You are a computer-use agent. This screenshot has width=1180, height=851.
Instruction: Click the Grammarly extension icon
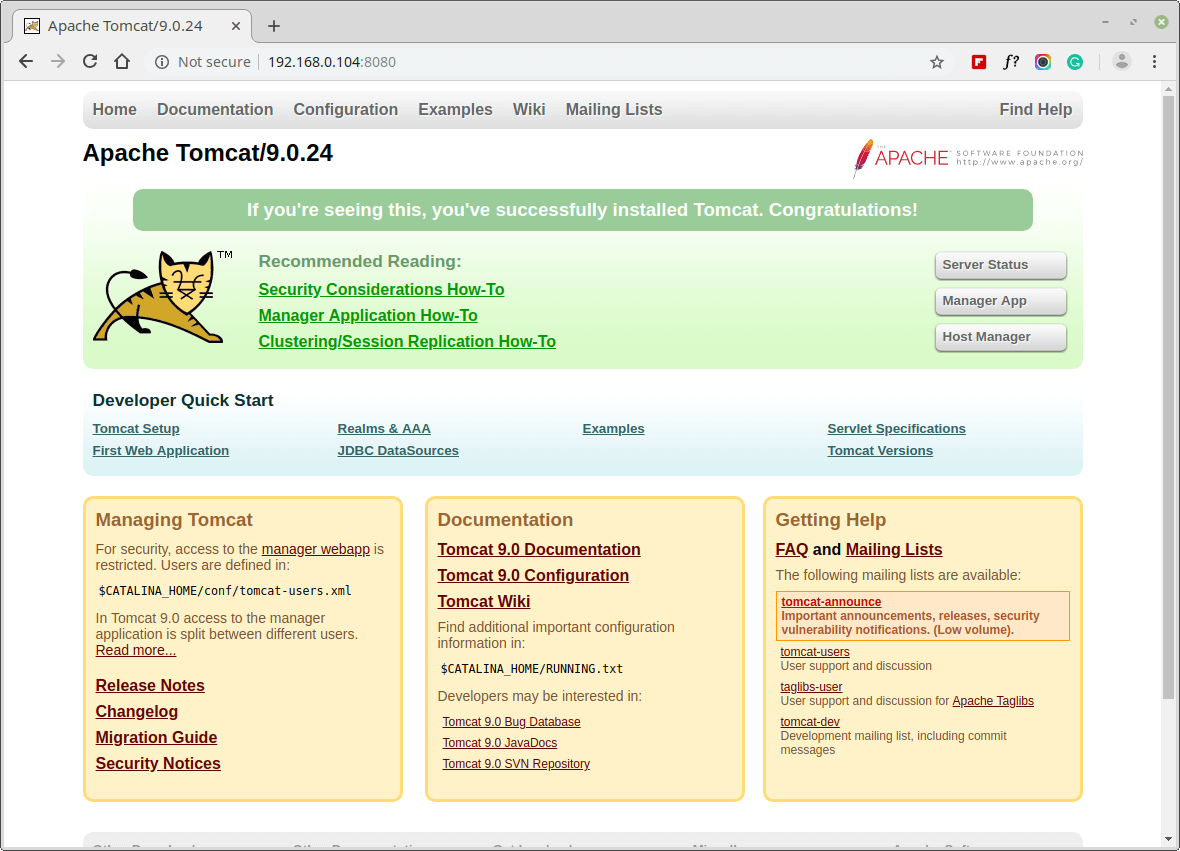pyautogui.click(x=1075, y=61)
